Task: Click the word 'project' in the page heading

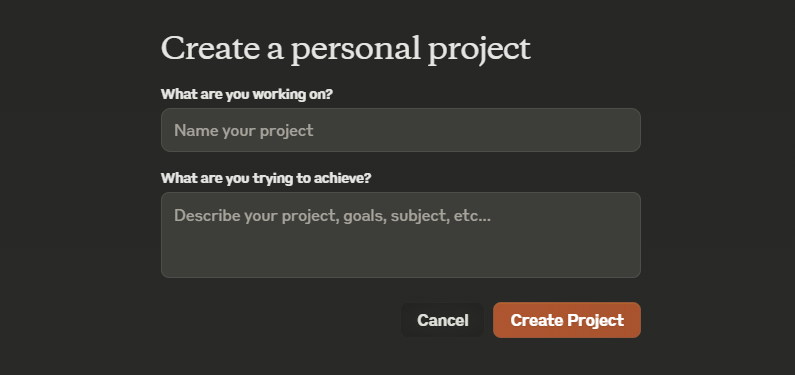Action: (x=479, y=51)
